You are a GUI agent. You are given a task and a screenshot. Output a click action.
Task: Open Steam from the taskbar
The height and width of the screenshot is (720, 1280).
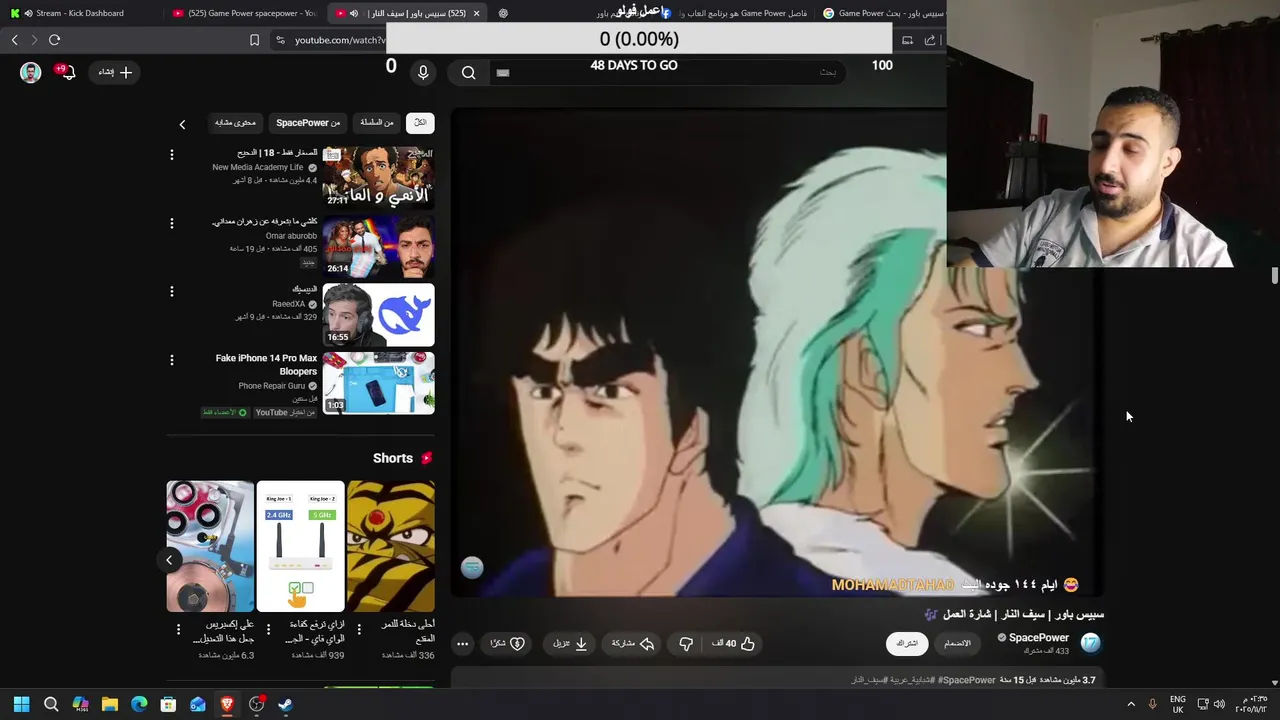point(285,704)
